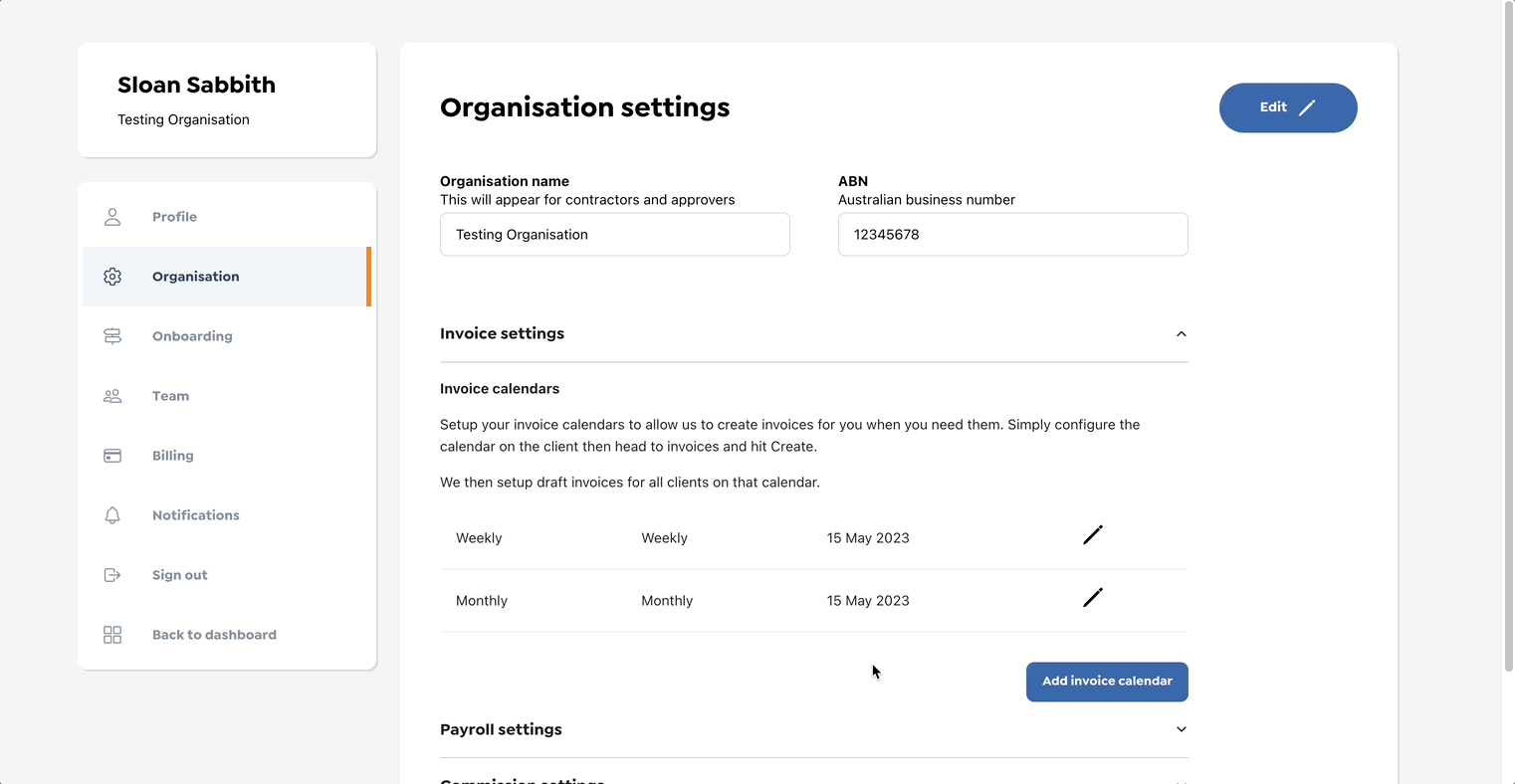The image size is (1515, 784).
Task: Click the Back to dashboard grid icon
Action: pyautogui.click(x=111, y=635)
